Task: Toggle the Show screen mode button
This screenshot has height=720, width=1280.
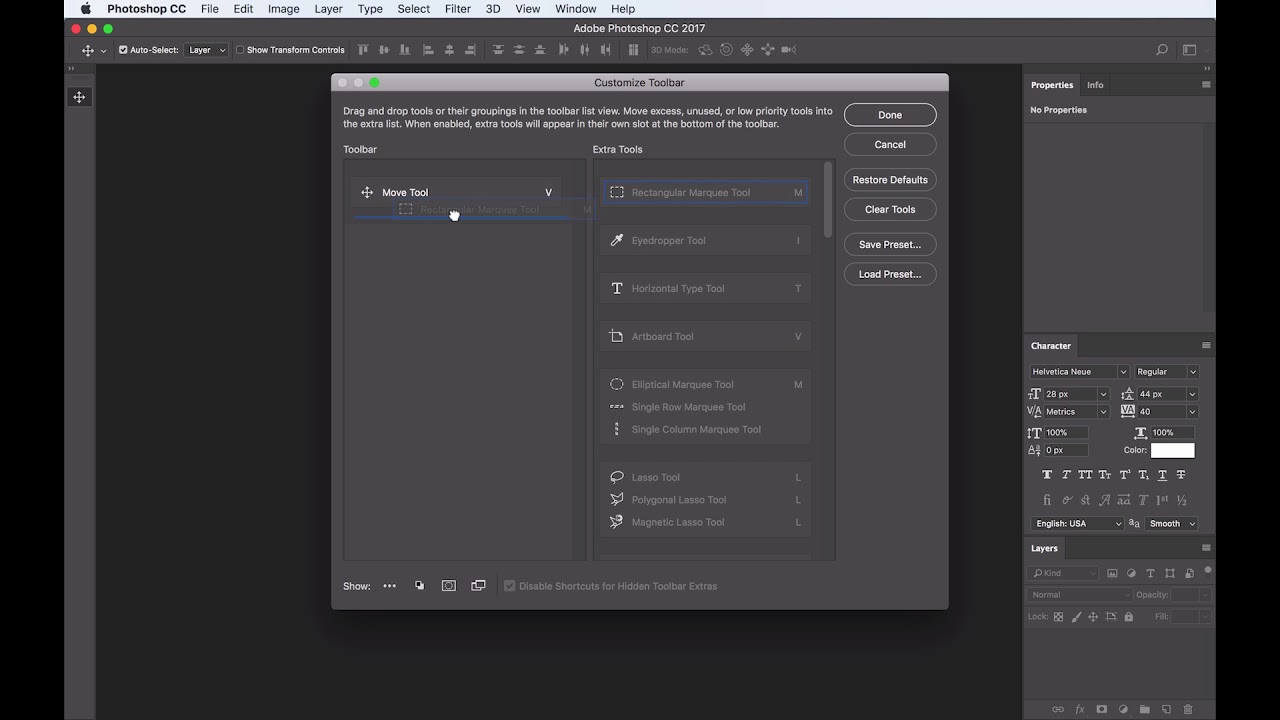Action: [478, 586]
